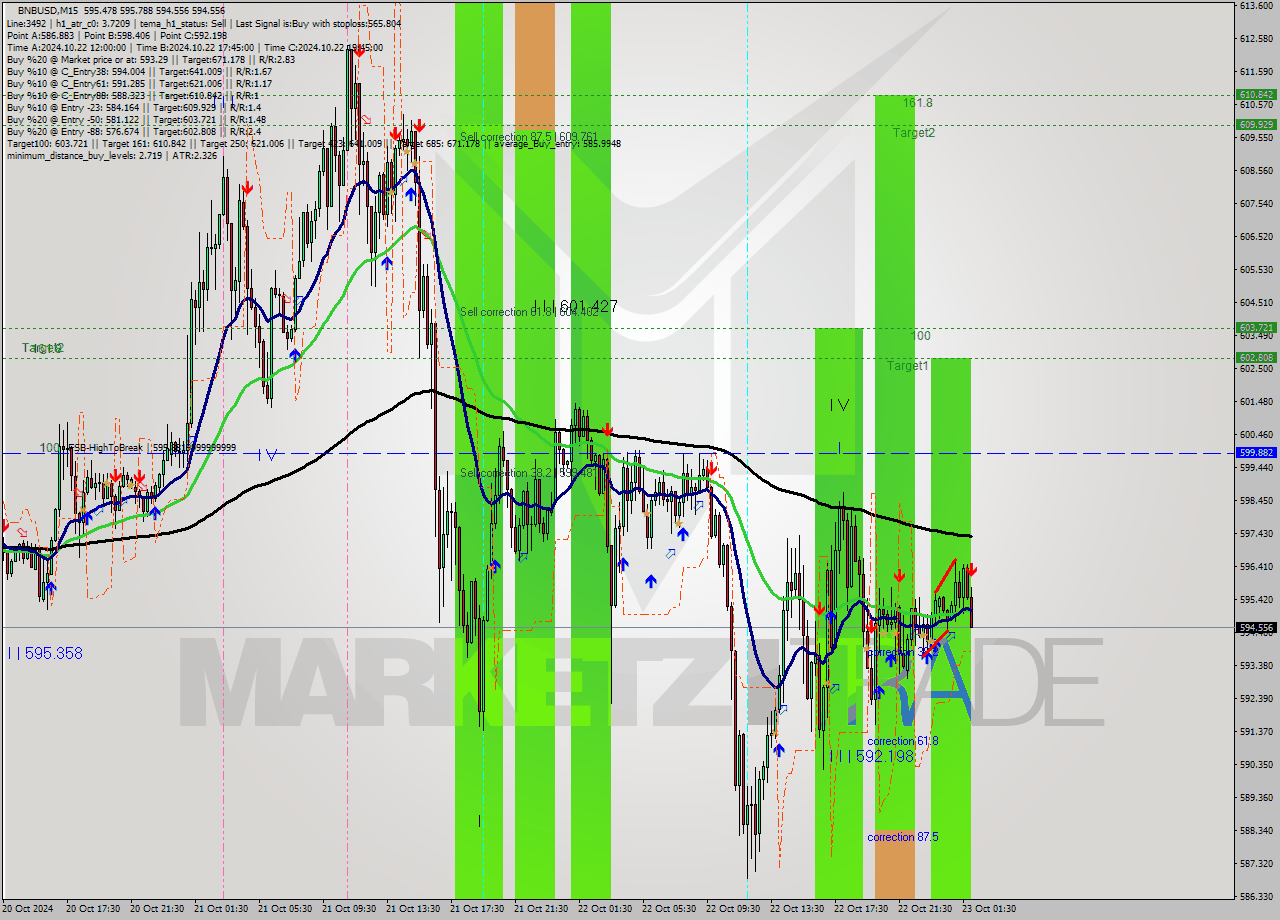Select the 598.450 axis price

click(x=1256, y=501)
